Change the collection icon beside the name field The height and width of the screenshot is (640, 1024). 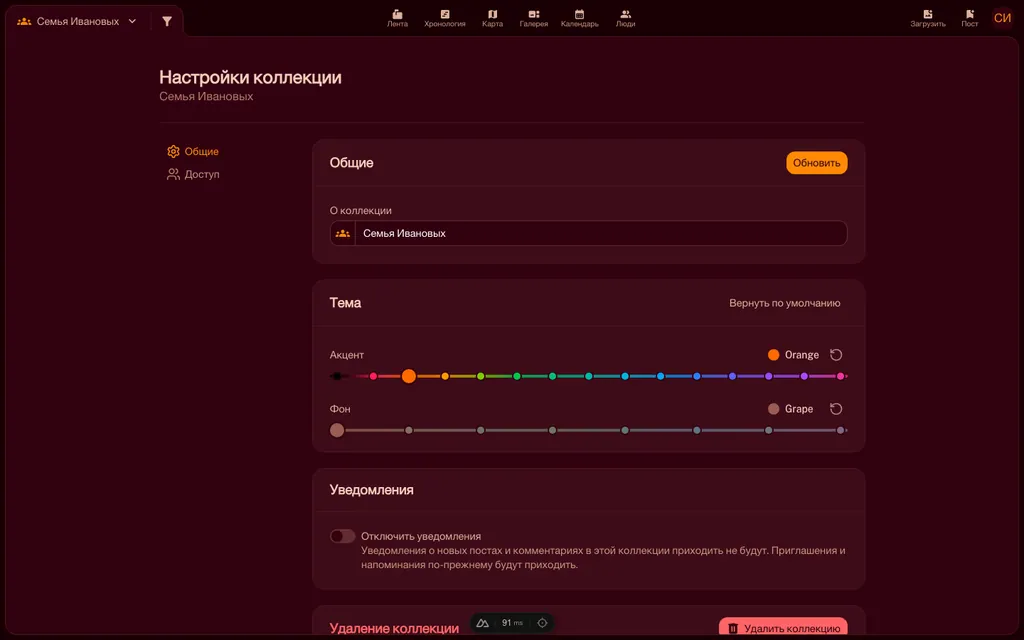click(x=343, y=233)
